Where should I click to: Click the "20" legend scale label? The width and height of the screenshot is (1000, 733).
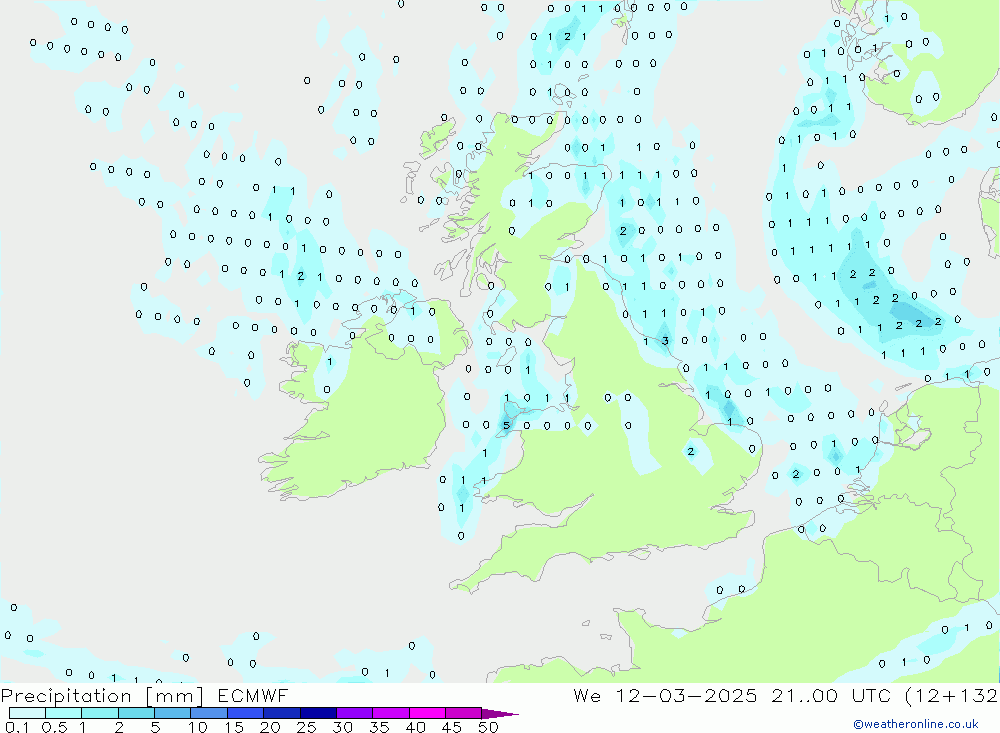click(x=270, y=727)
